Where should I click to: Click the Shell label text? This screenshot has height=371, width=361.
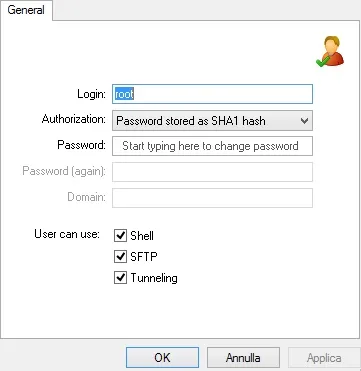coord(142,236)
